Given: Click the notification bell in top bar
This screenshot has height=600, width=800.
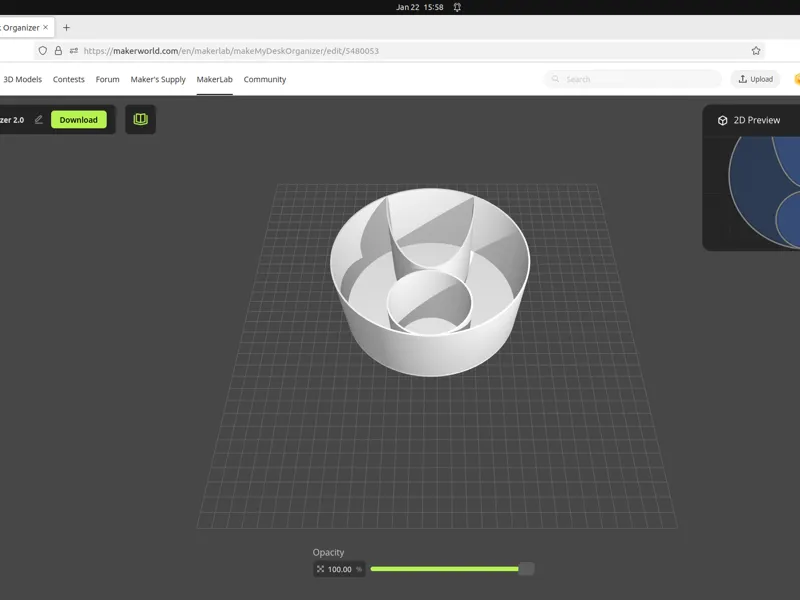Looking at the screenshot, I should 457,7.
